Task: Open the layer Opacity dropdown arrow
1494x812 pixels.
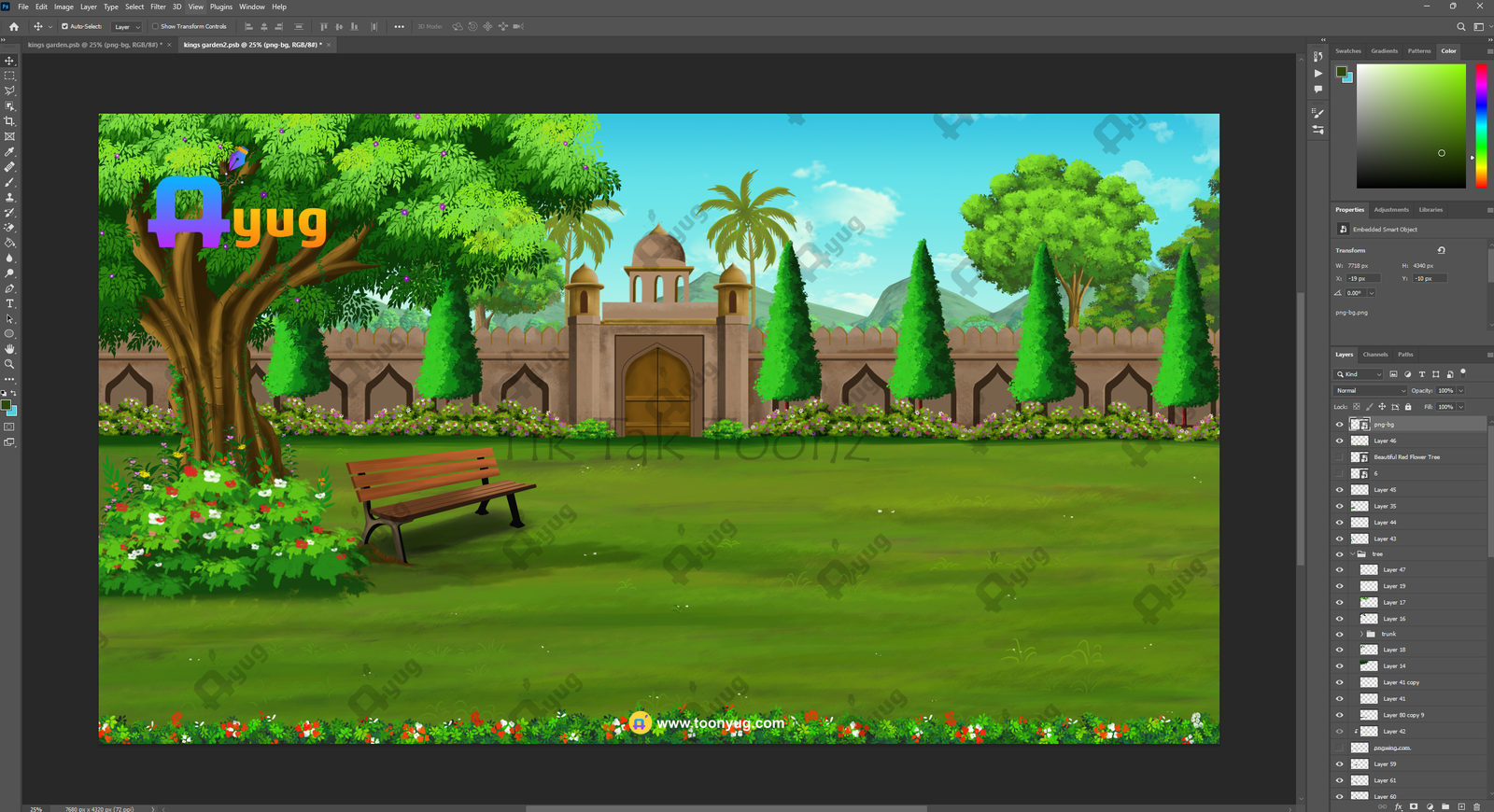Action: click(1460, 391)
